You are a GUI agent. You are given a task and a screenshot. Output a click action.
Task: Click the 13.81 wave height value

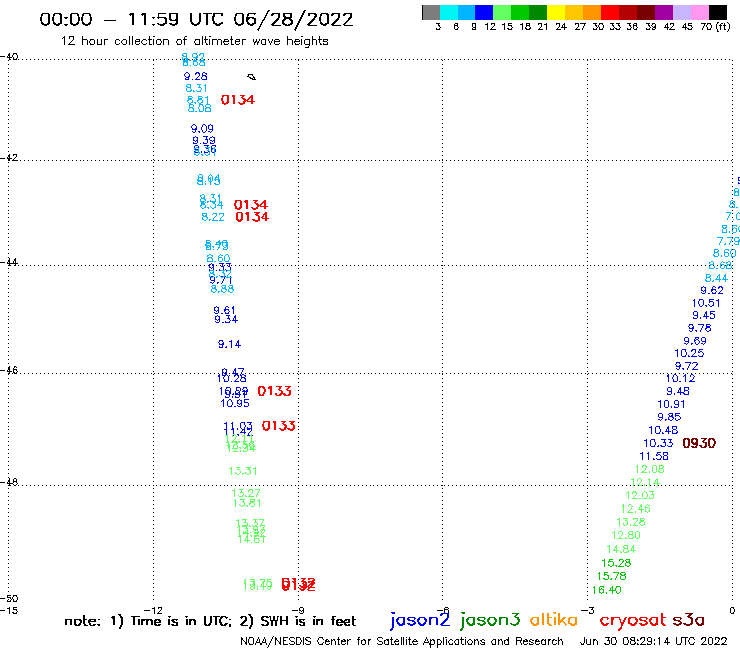[x=247, y=503]
